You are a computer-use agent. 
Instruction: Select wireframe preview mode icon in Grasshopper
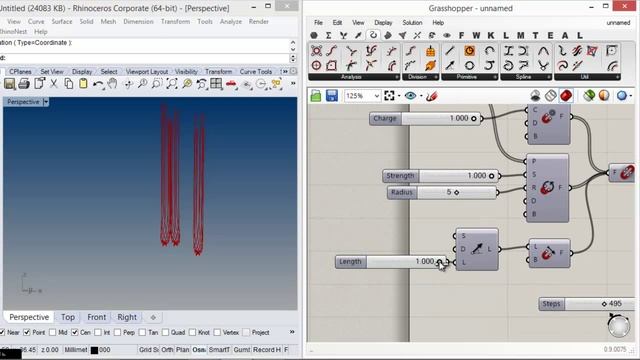[x=551, y=96]
